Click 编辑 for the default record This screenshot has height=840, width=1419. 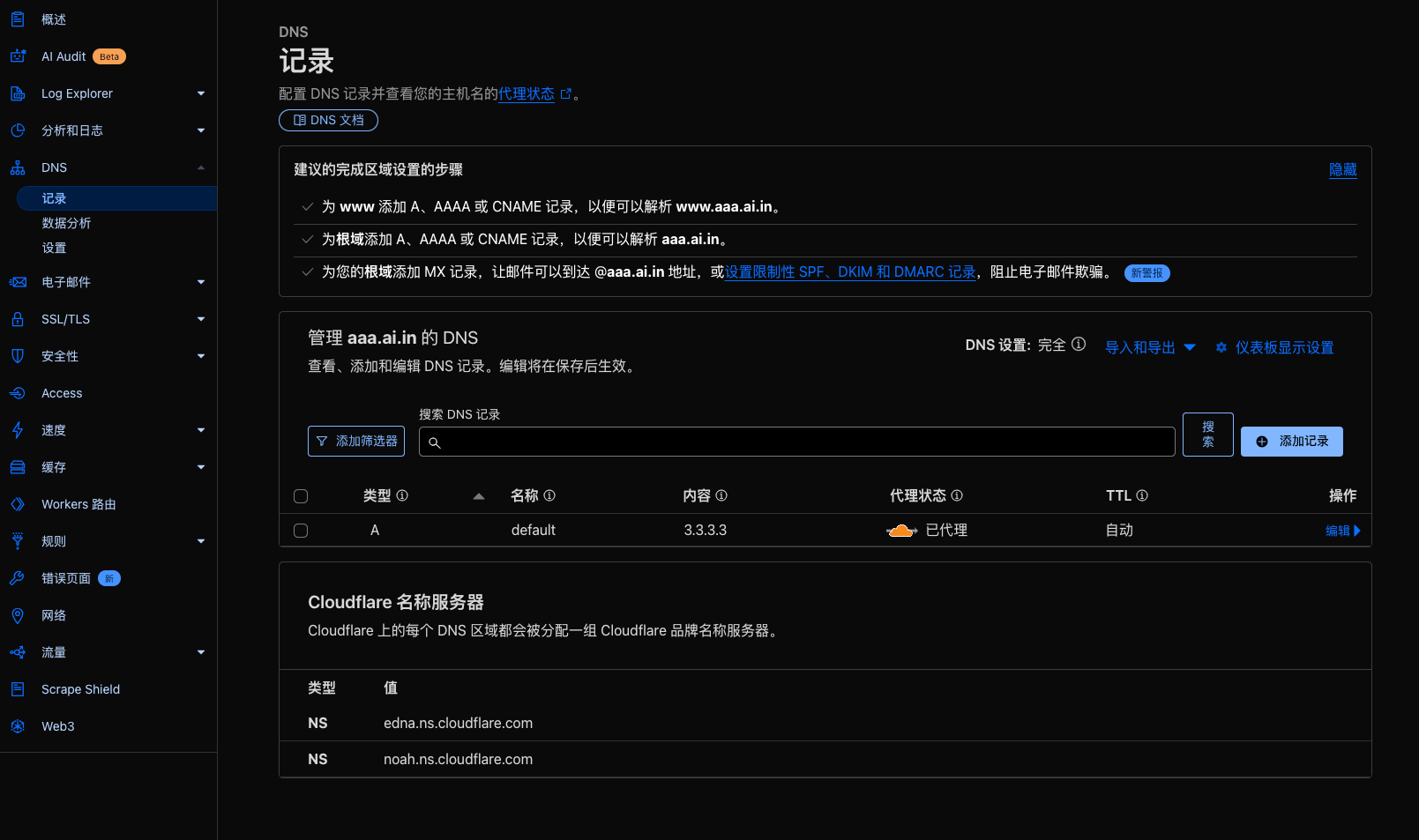(1343, 531)
